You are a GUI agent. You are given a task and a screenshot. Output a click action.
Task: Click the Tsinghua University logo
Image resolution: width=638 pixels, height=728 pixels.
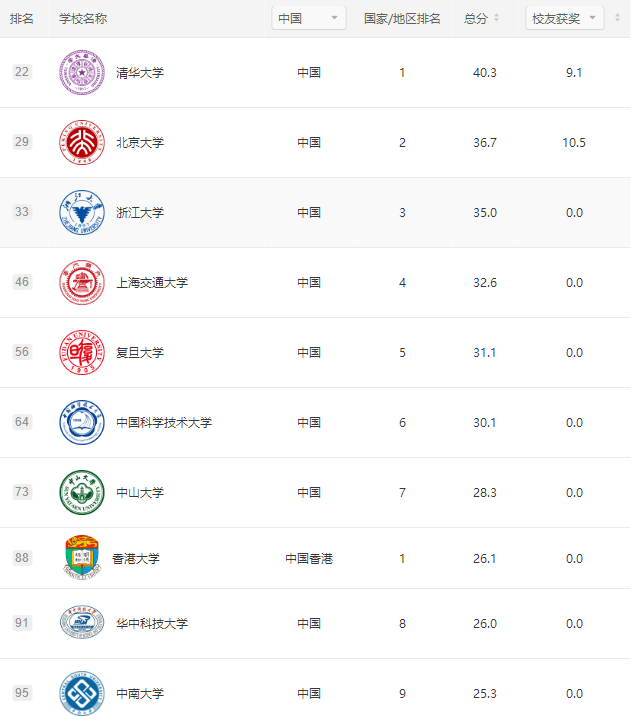tap(81, 72)
